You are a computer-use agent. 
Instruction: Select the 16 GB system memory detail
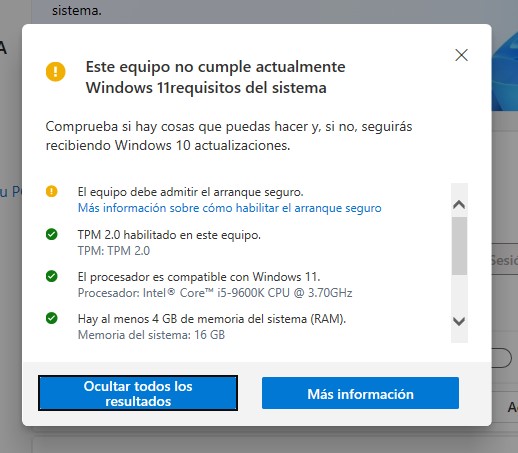pos(151,335)
